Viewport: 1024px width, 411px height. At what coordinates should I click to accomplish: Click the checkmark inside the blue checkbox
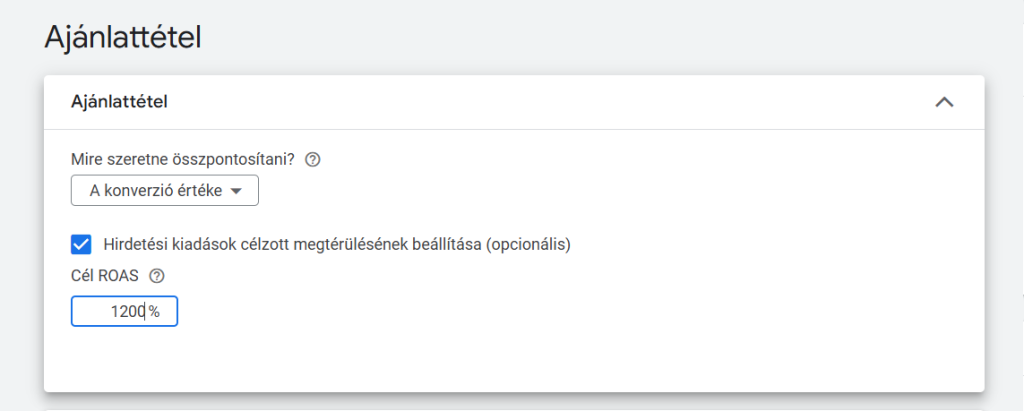tap(81, 243)
